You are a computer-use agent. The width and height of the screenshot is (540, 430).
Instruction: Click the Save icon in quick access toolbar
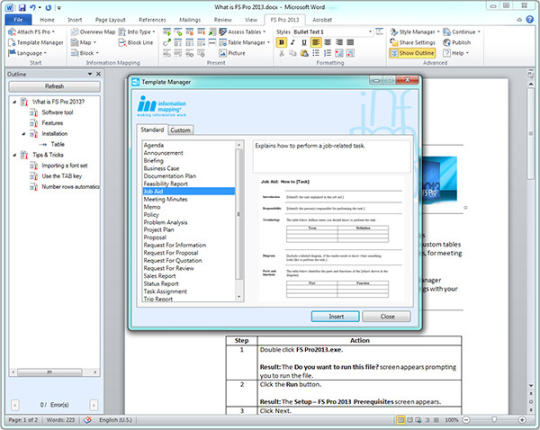coord(22,7)
